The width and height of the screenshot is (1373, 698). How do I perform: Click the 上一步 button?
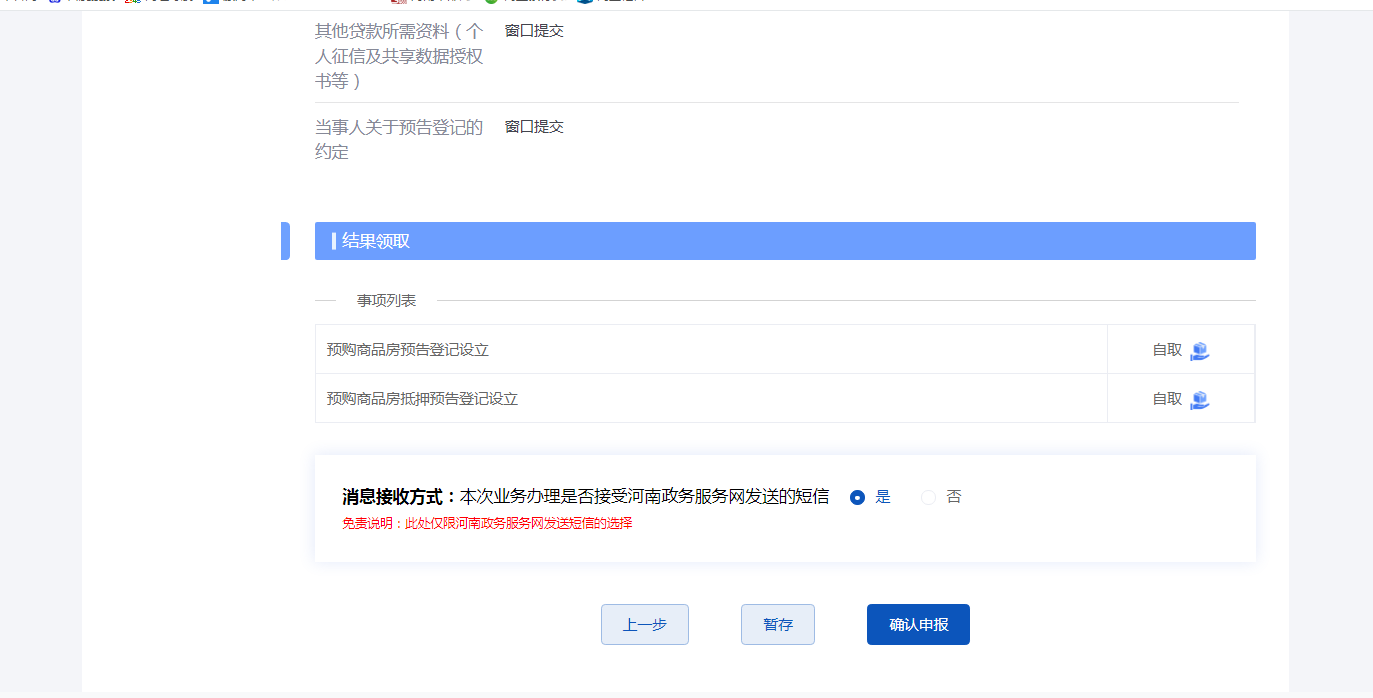click(x=644, y=624)
